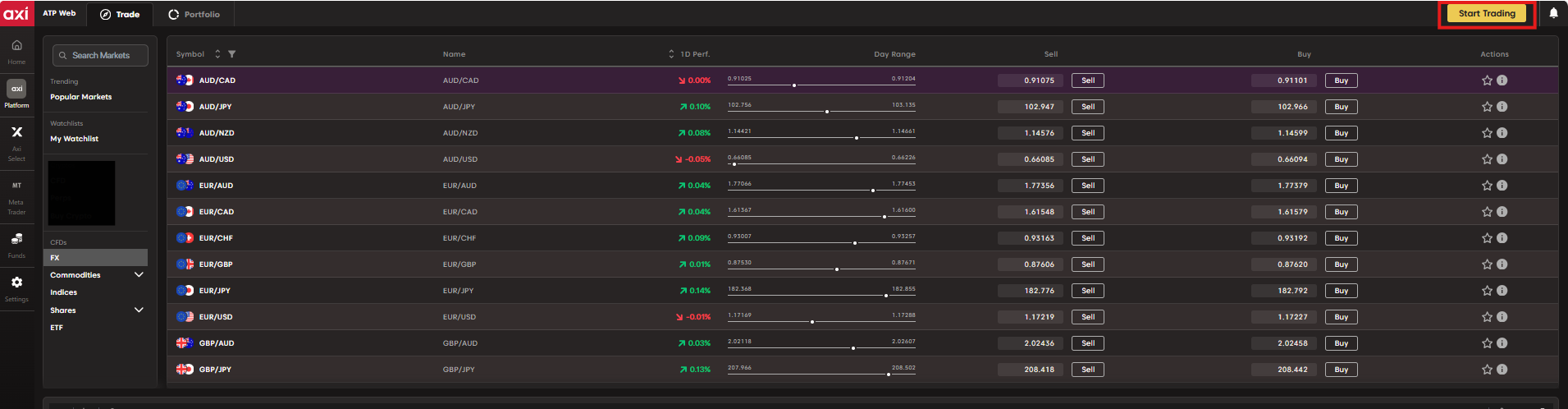Go to Home in the sidebar
The image size is (1568, 409).
tap(16, 51)
